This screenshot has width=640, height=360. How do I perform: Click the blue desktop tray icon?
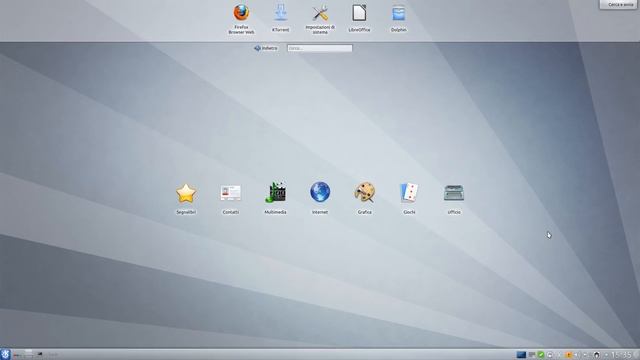(x=521, y=355)
